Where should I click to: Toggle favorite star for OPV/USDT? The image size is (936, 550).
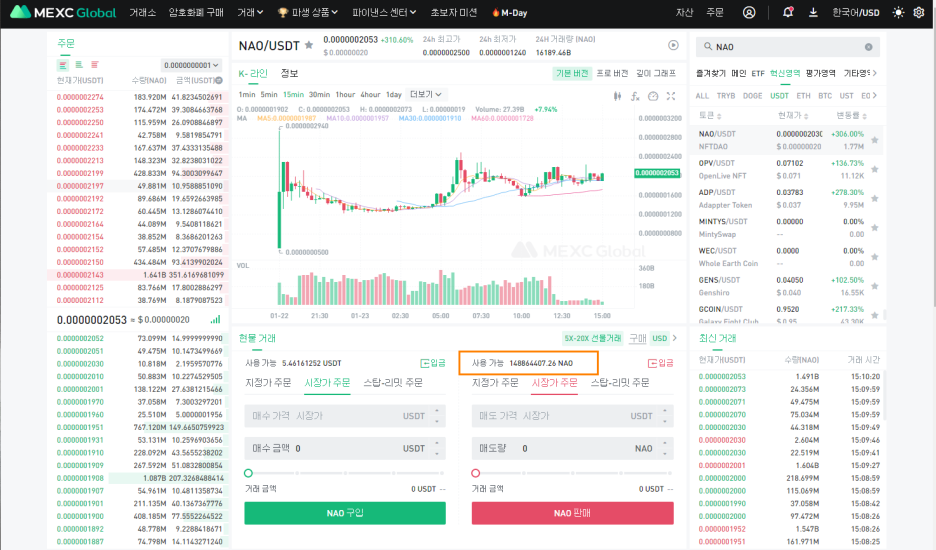click(875, 169)
